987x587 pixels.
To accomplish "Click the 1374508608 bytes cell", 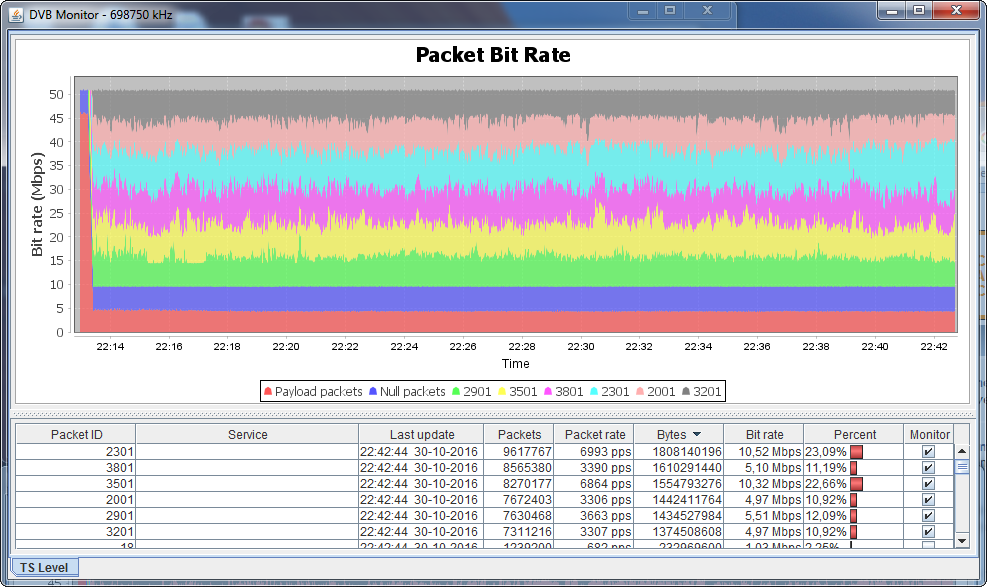I will tap(679, 532).
